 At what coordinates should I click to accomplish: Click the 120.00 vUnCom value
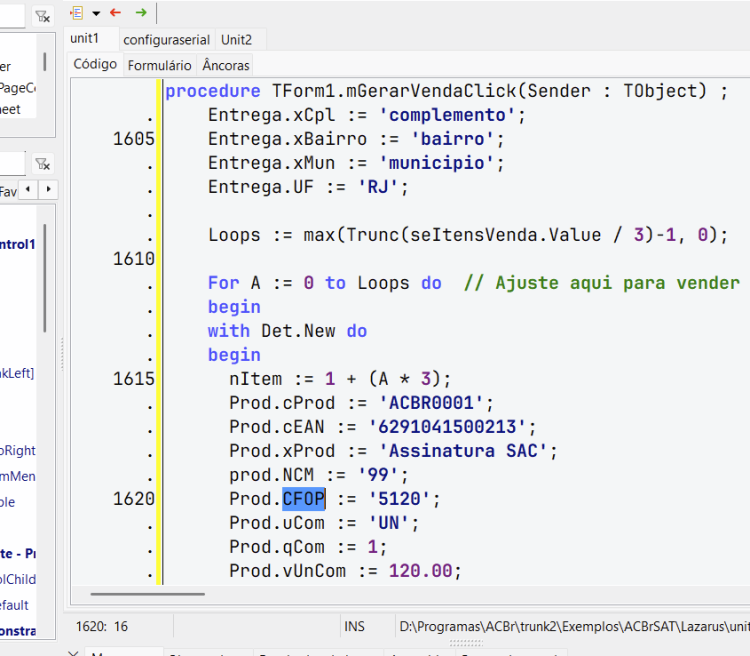pos(420,571)
